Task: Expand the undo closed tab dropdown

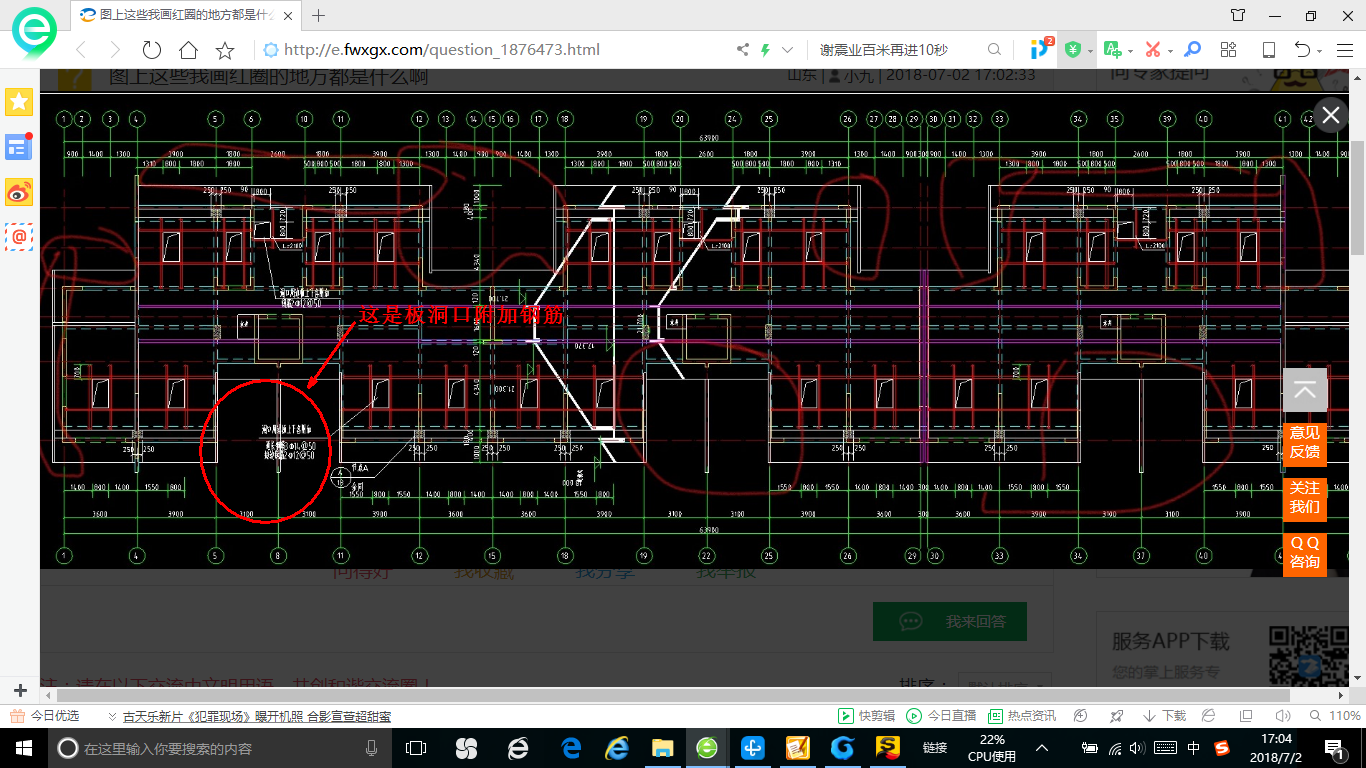Action: (x=1320, y=51)
